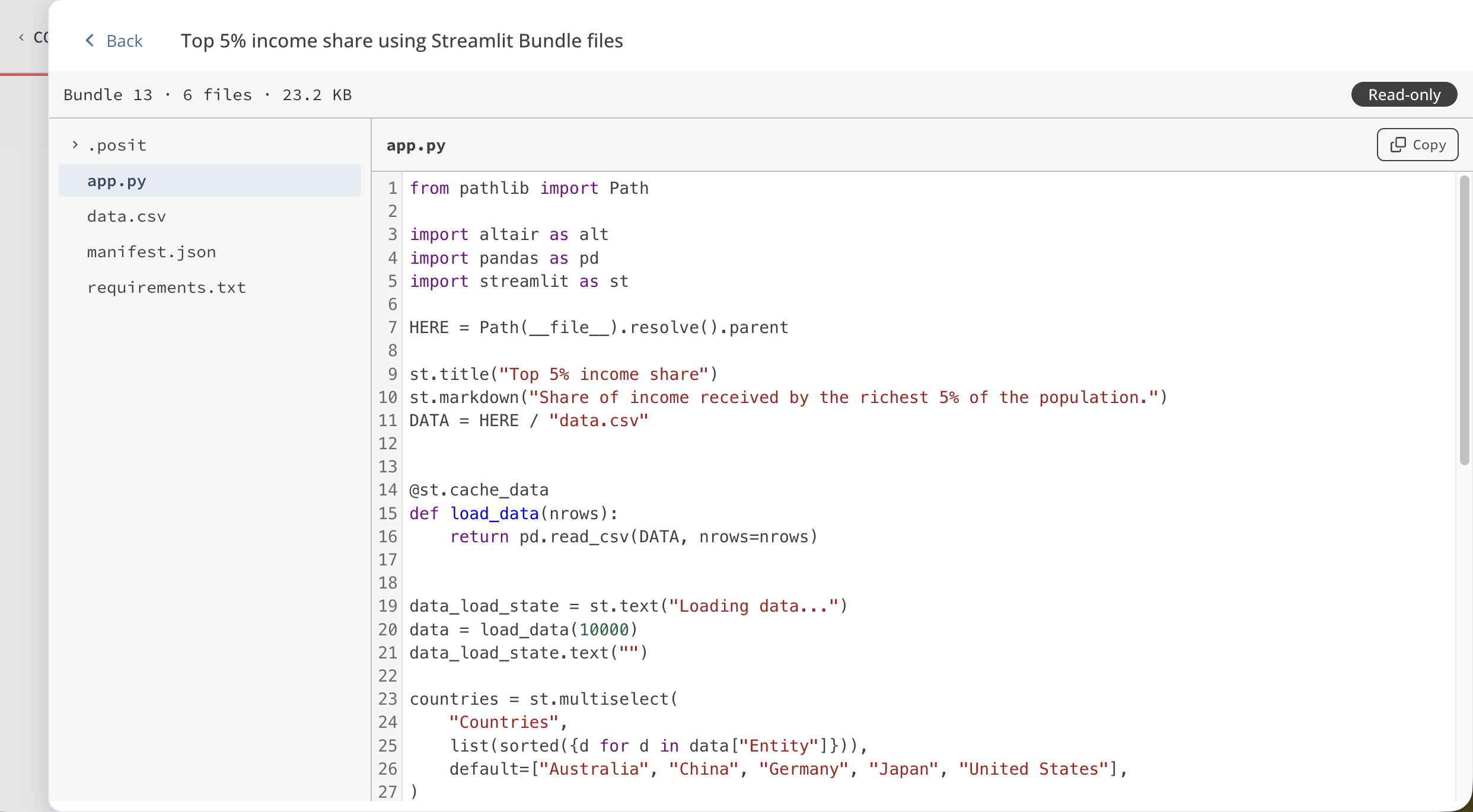1473x812 pixels.
Task: Click the 'Loading data...' code line
Action: click(629, 606)
